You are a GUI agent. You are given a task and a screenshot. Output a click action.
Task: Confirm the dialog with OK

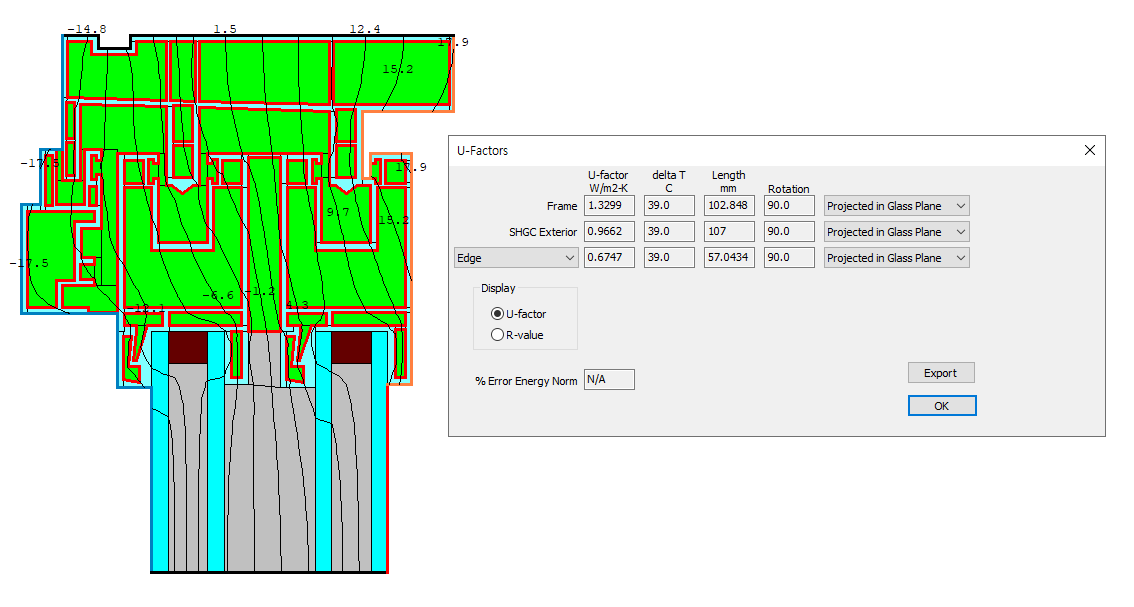pyautogui.click(x=941, y=406)
